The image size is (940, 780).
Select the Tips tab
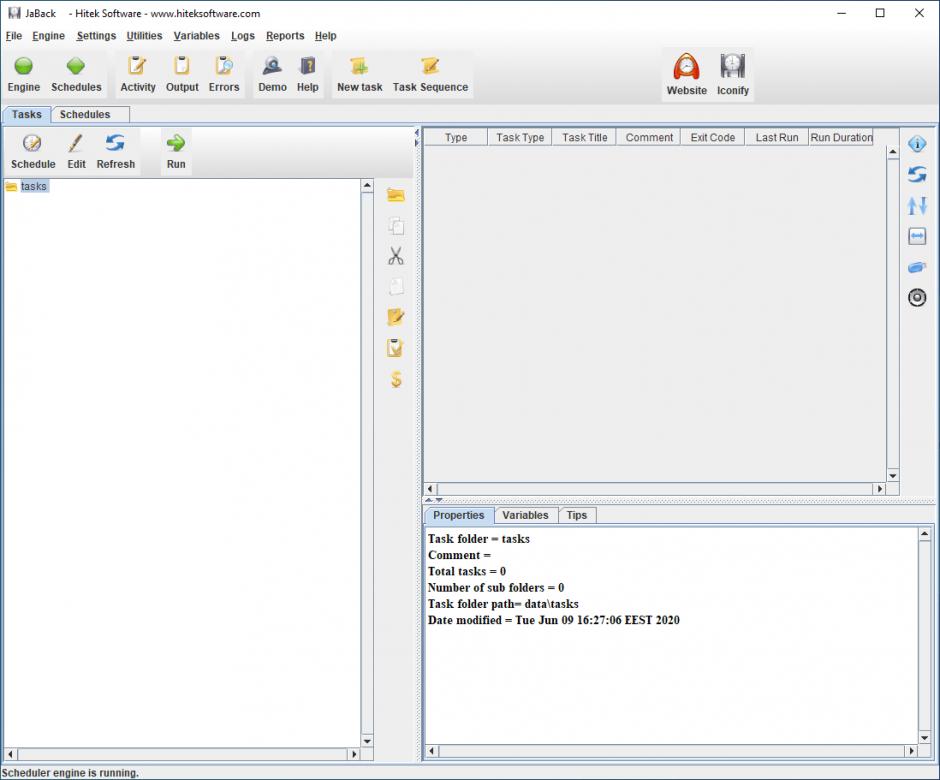coord(577,516)
